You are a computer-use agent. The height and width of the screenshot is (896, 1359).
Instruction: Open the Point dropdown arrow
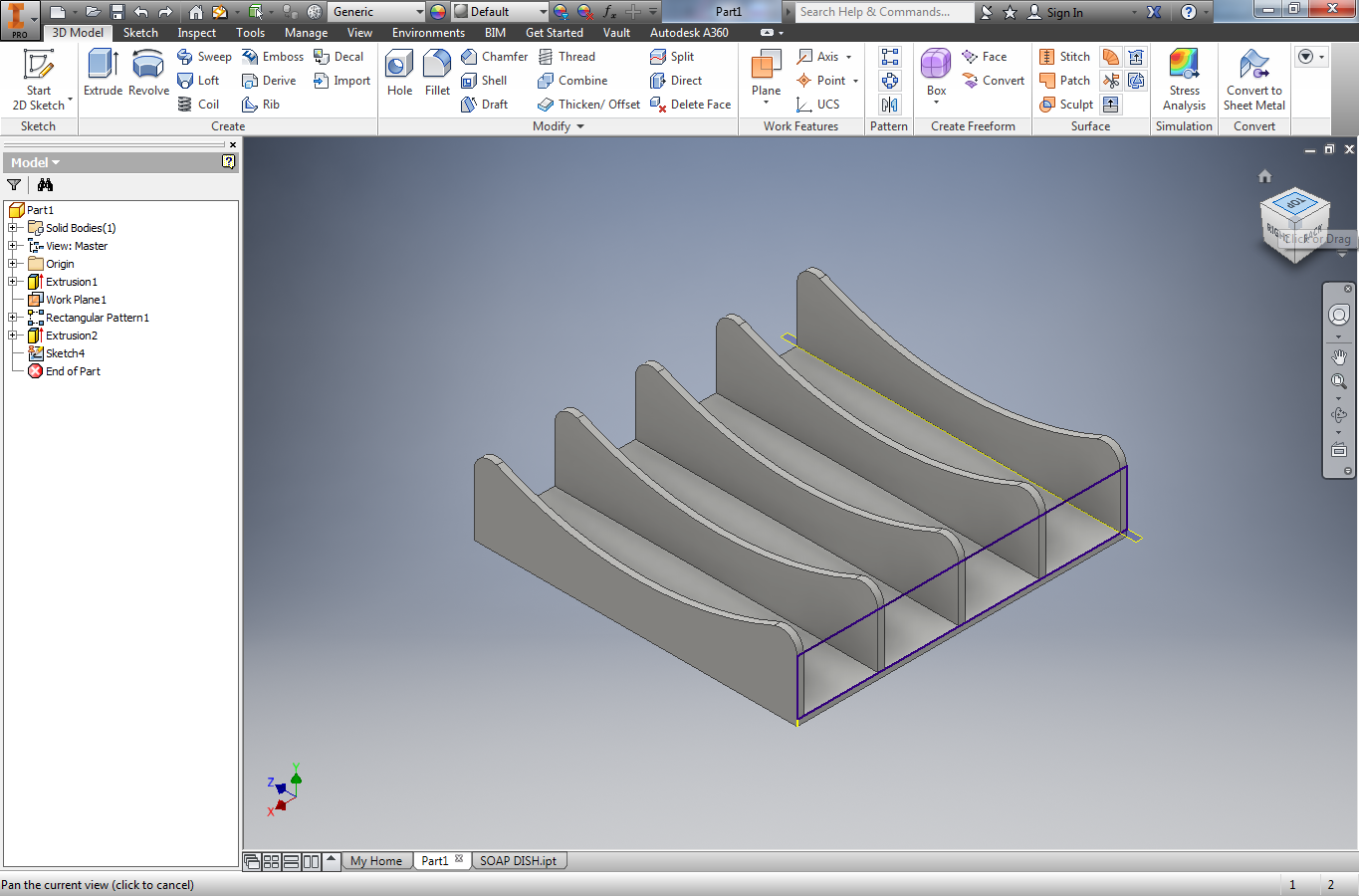click(x=855, y=81)
